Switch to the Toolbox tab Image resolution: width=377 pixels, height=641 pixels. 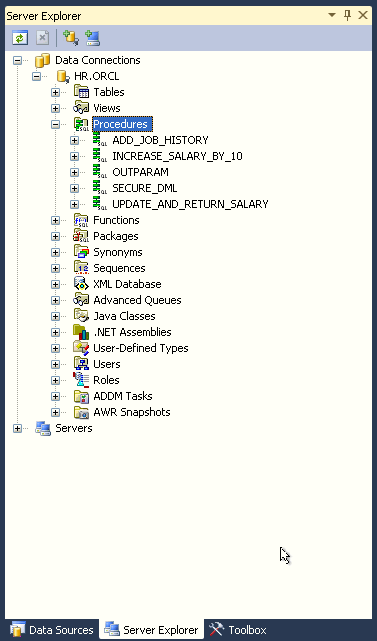pos(238,630)
